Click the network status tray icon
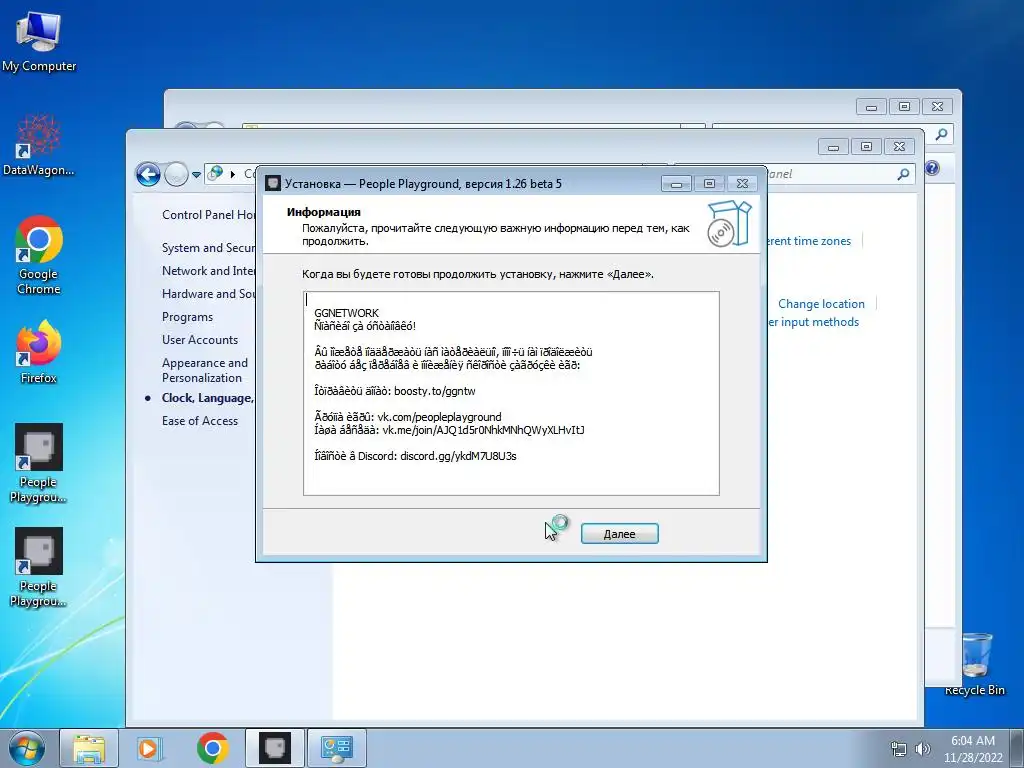 tap(899, 749)
